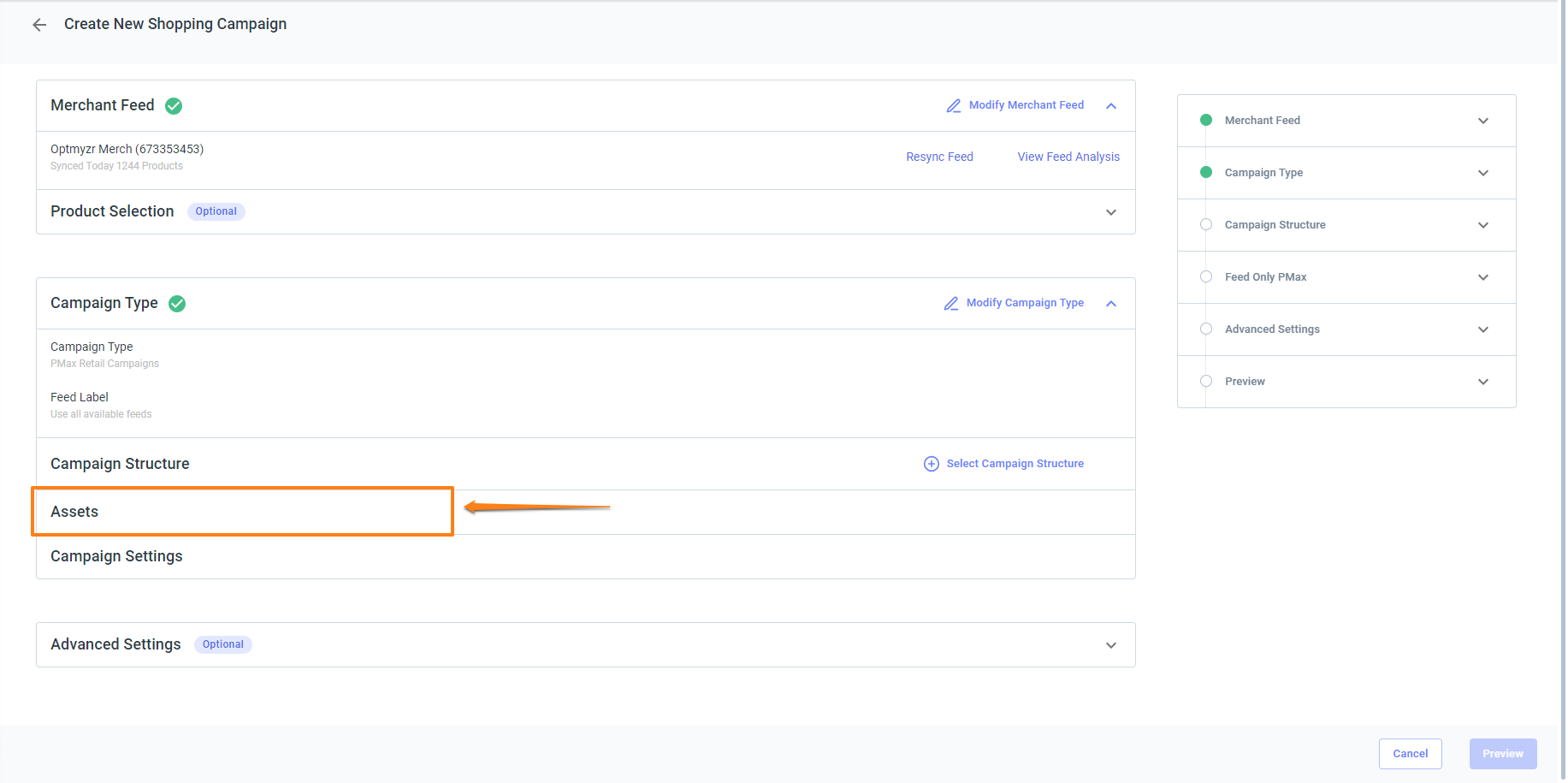Viewport: 1568px width, 783px height.
Task: Go back using the left arrow icon
Action: 39,25
